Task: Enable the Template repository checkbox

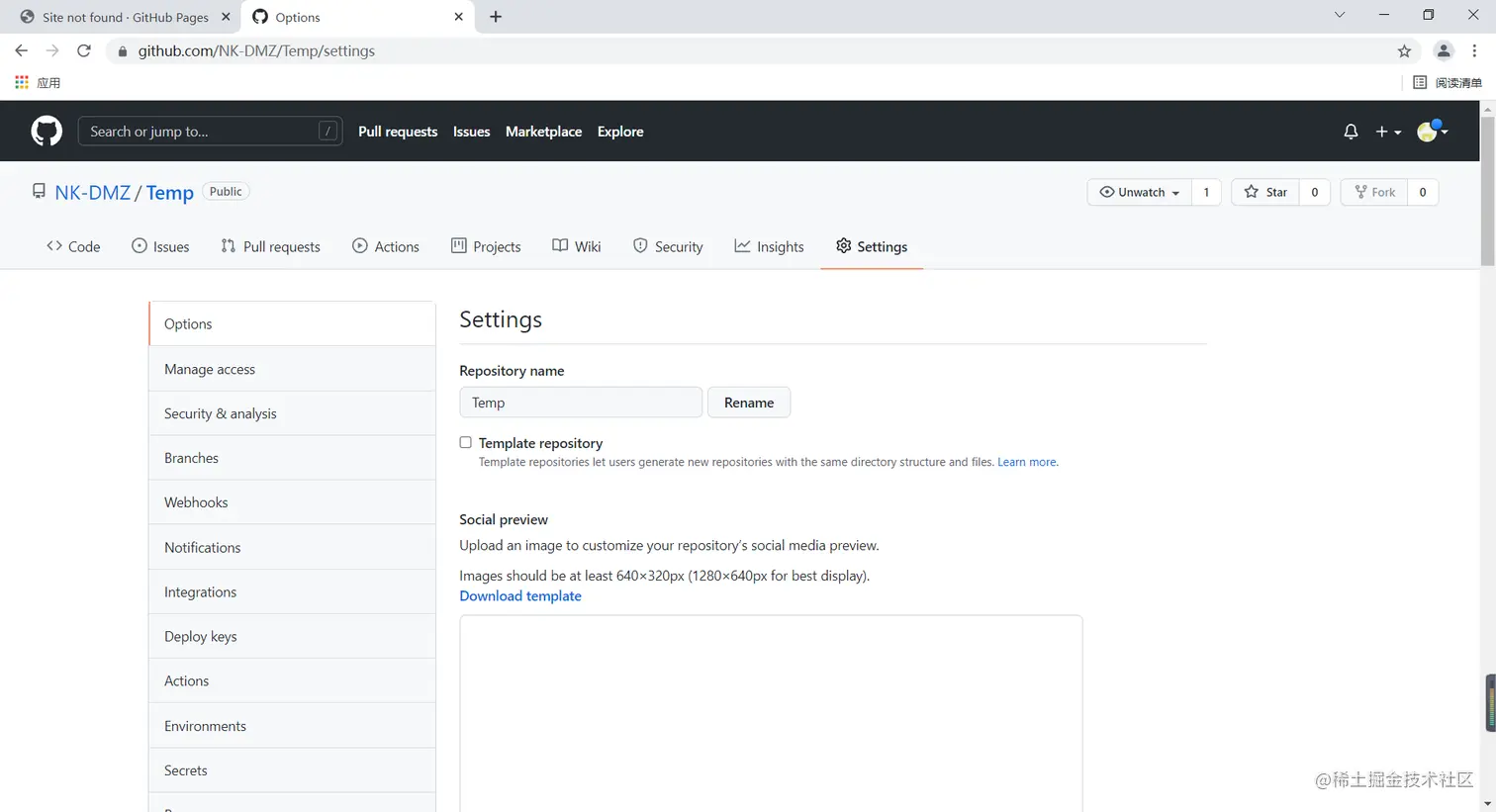Action: point(465,443)
